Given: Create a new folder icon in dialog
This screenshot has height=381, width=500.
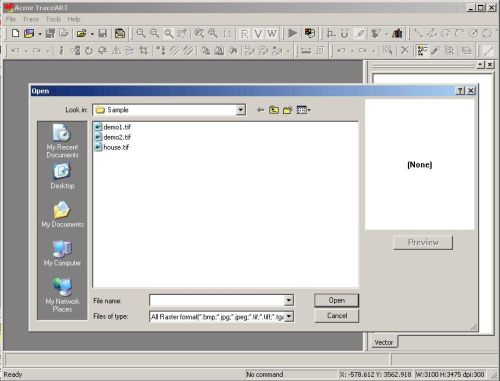Looking at the screenshot, I should point(288,110).
